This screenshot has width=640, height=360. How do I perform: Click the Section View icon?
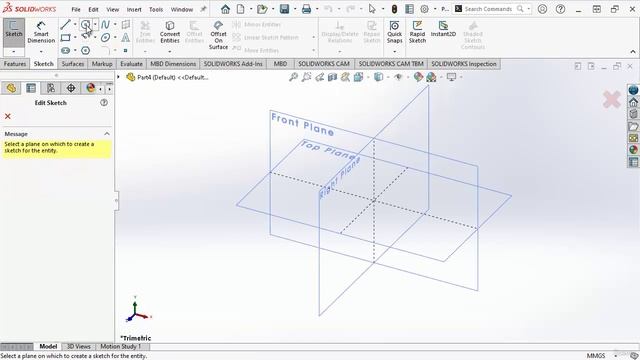pos(332,77)
